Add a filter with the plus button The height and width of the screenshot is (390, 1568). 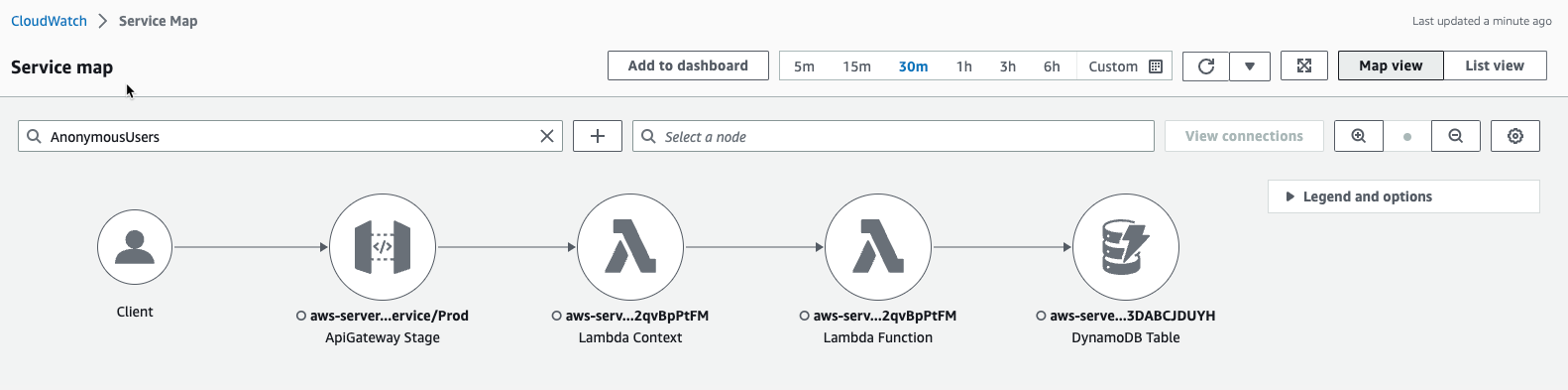[x=598, y=136]
